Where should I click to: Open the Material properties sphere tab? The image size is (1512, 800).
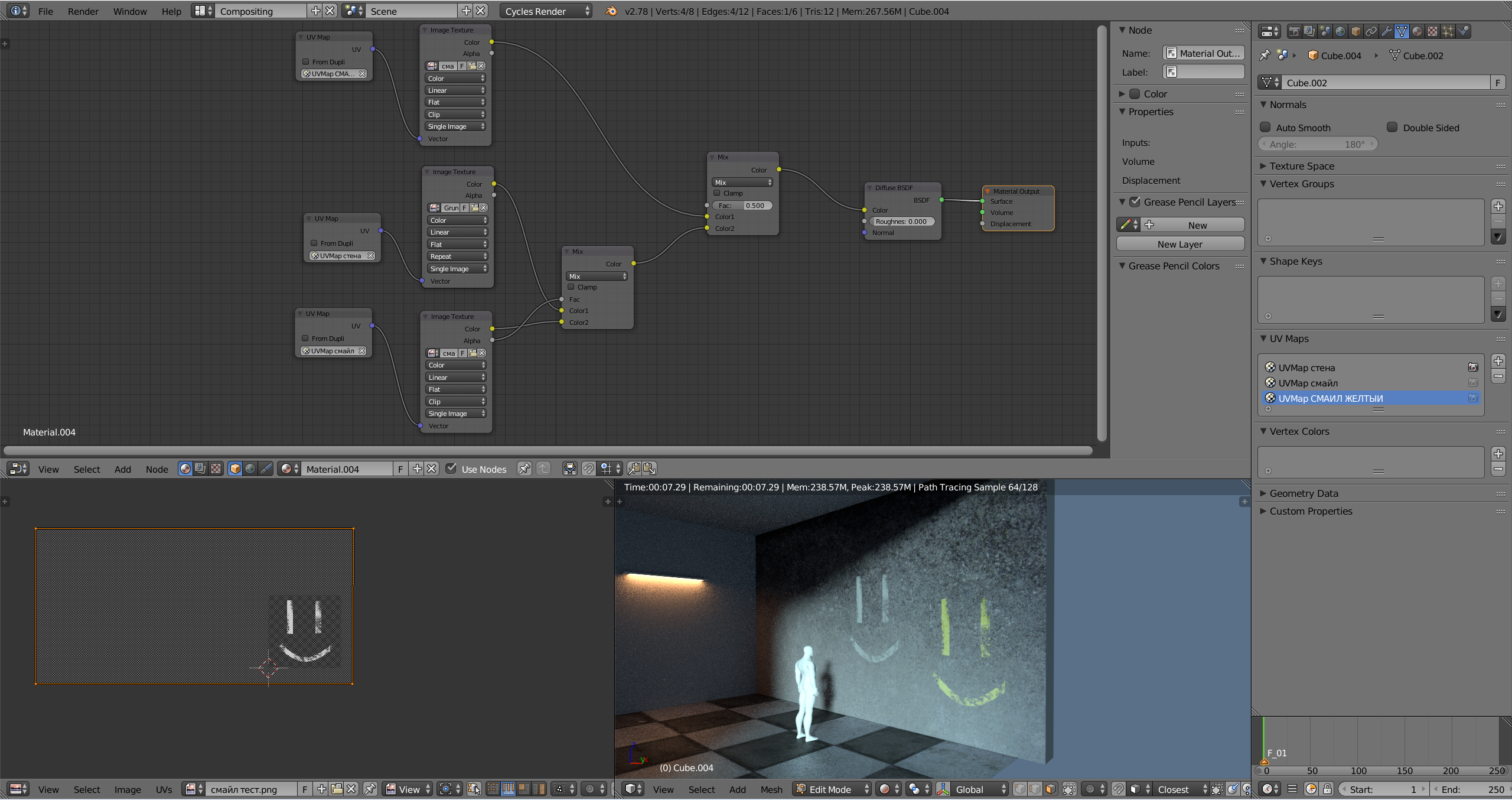pos(1417,31)
